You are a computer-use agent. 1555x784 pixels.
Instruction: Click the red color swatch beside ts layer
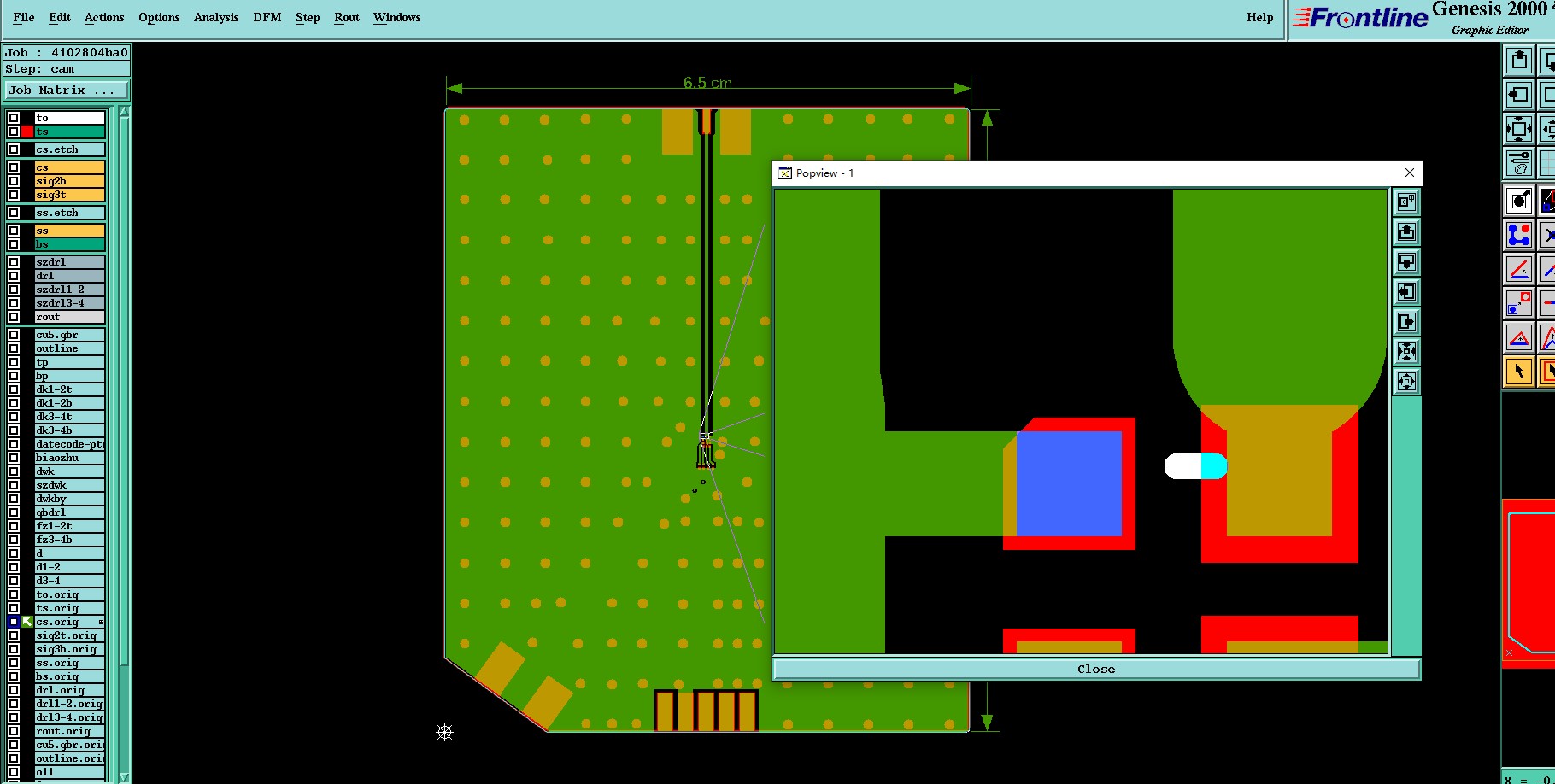pos(27,132)
